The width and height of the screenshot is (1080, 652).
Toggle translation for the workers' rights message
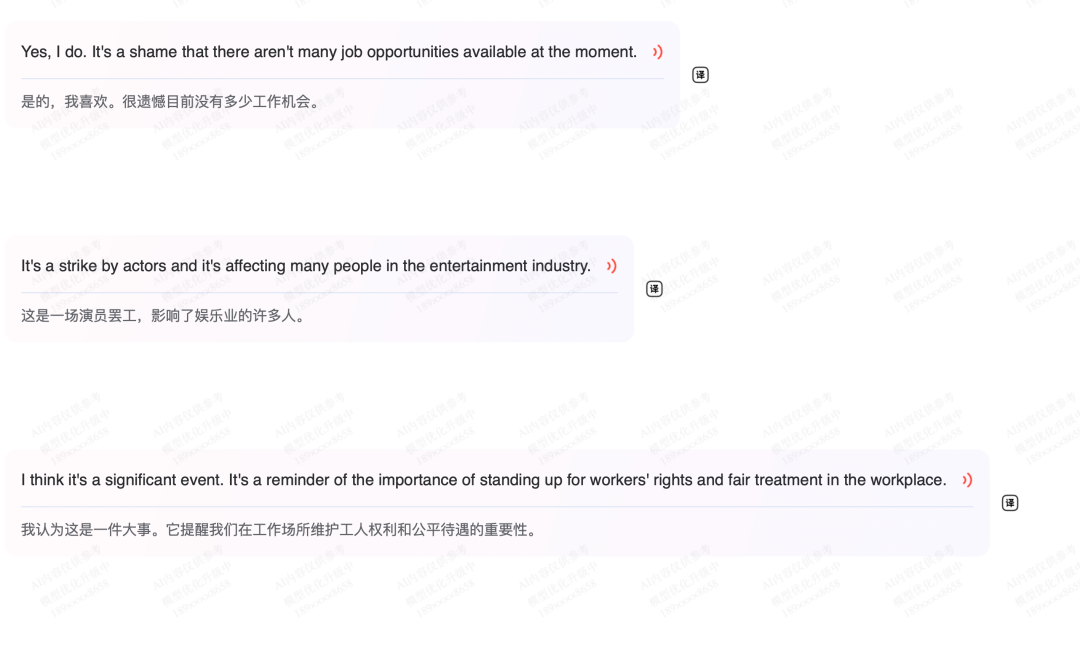pos(1010,503)
